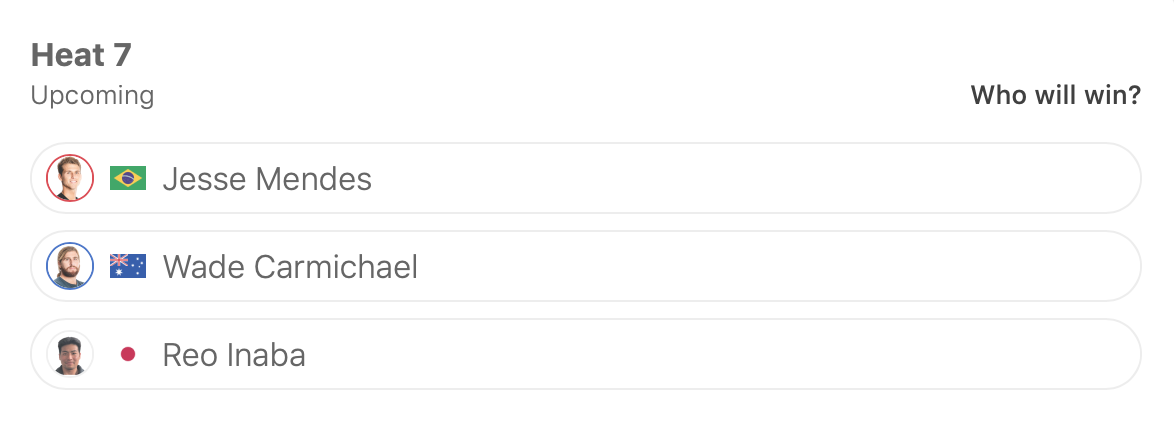This screenshot has width=1174, height=448.
Task: Click the Brazil flag icon
Action: [128, 179]
